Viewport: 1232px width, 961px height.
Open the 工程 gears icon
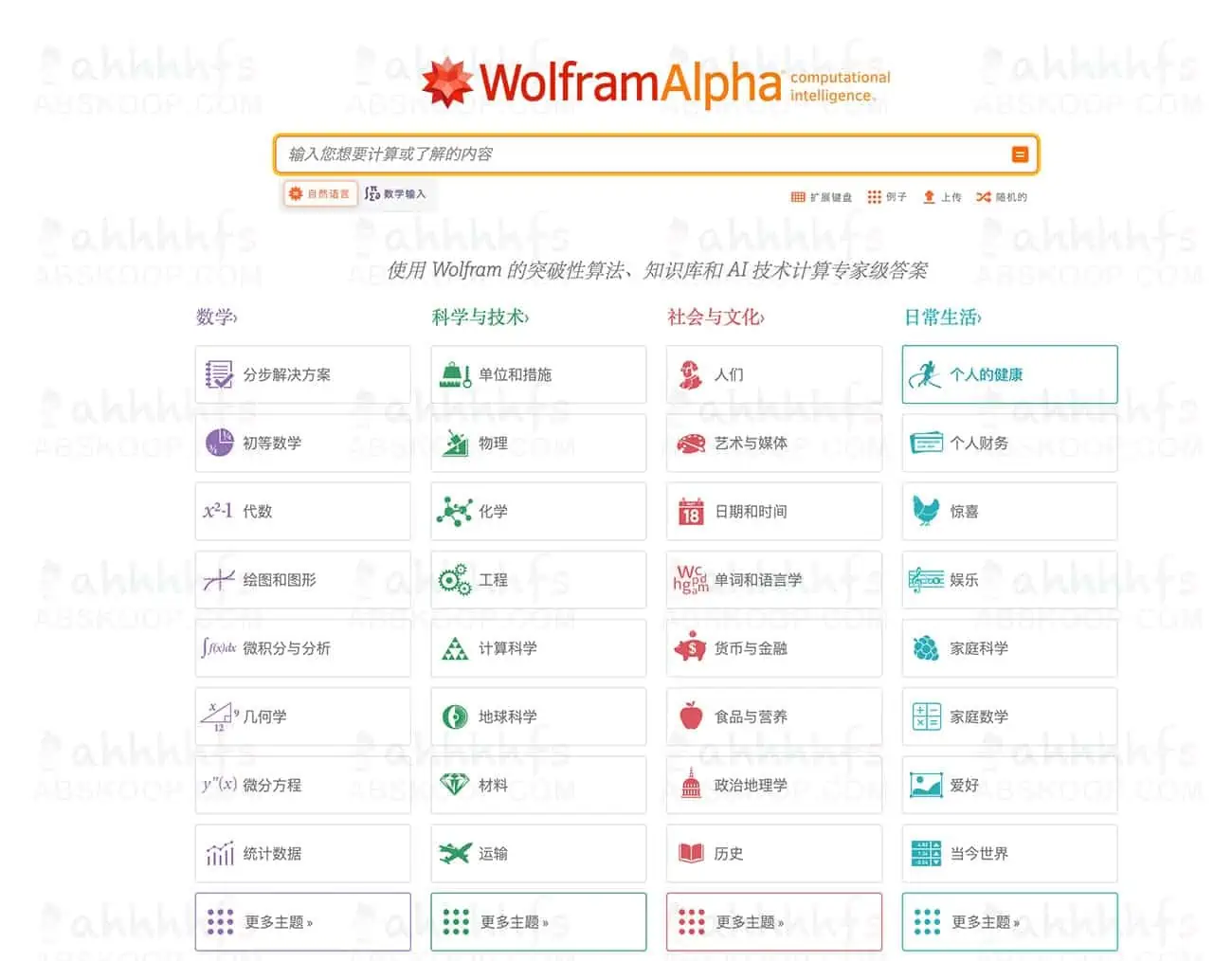coord(455,579)
